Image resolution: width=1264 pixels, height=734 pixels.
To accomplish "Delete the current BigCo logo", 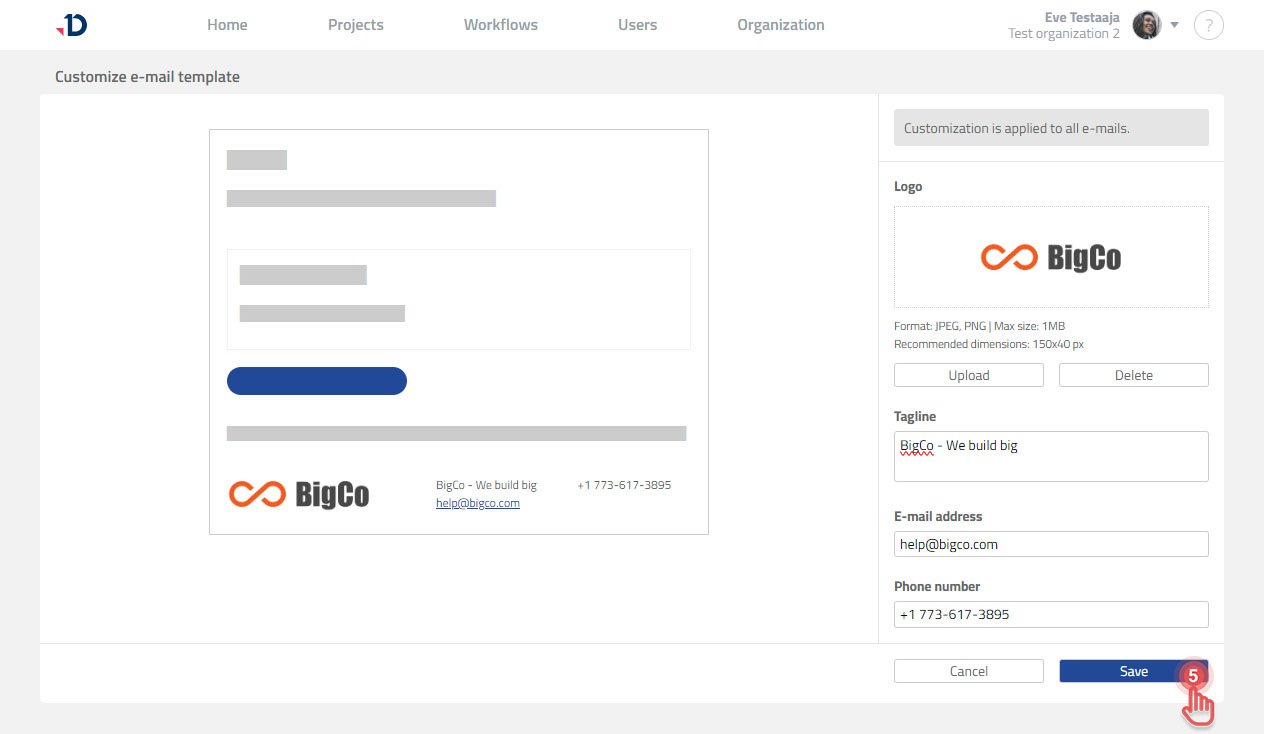I will [1133, 374].
